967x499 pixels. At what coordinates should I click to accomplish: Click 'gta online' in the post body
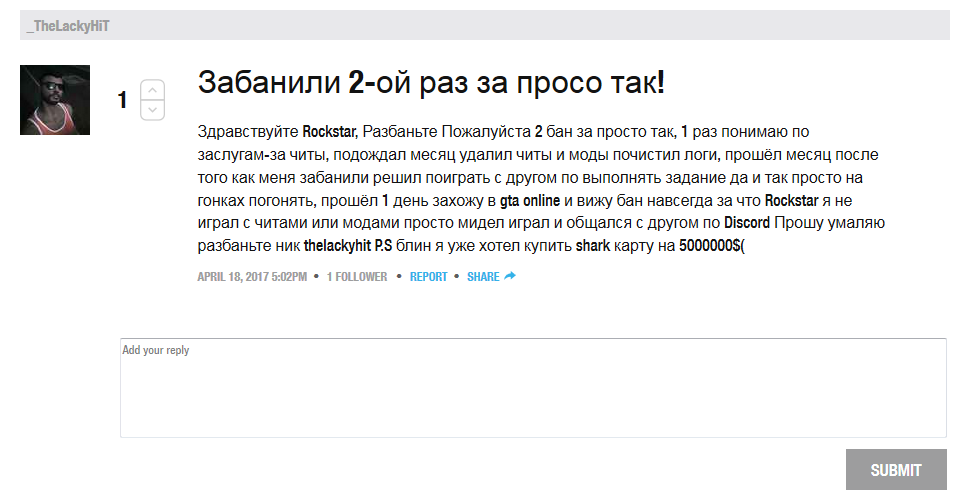[530, 200]
